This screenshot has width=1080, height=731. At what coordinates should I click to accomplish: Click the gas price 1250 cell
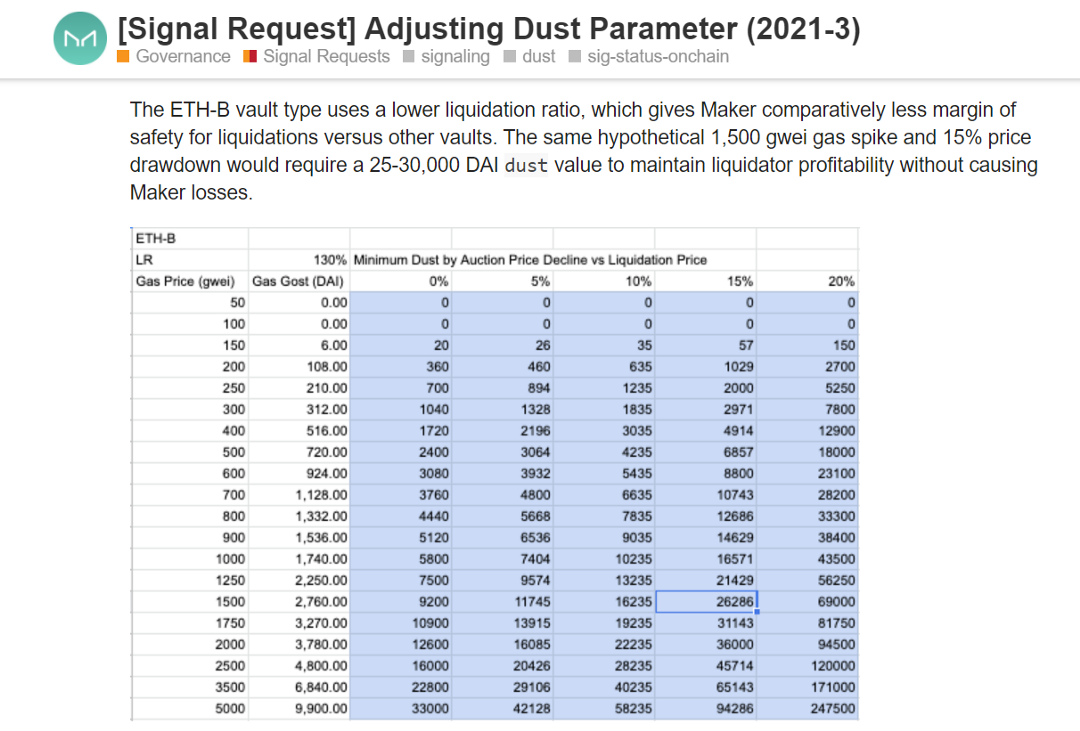click(x=190, y=580)
